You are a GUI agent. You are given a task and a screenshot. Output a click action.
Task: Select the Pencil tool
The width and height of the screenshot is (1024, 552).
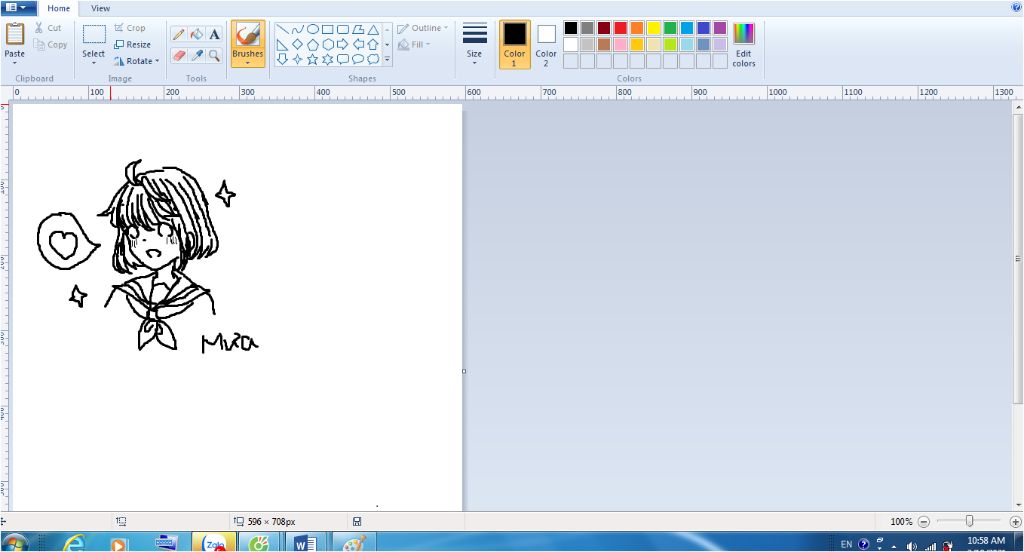pos(178,35)
